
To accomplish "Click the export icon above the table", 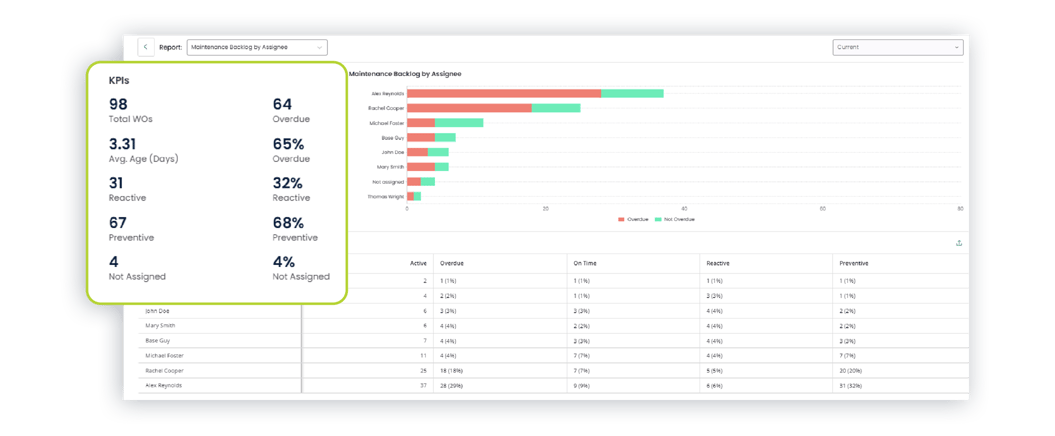I will click(959, 243).
